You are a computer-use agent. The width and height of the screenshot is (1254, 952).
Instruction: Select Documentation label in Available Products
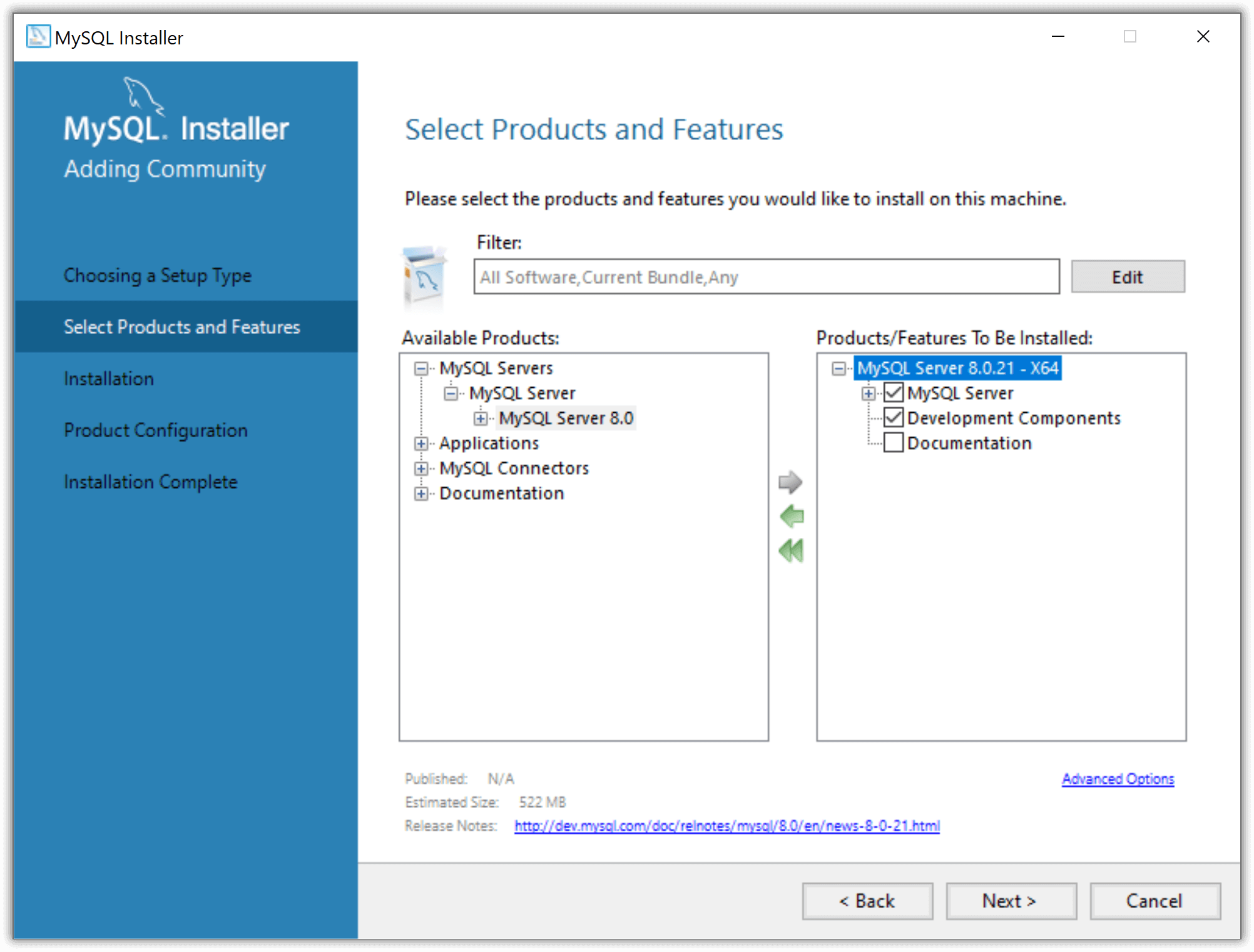[501, 493]
